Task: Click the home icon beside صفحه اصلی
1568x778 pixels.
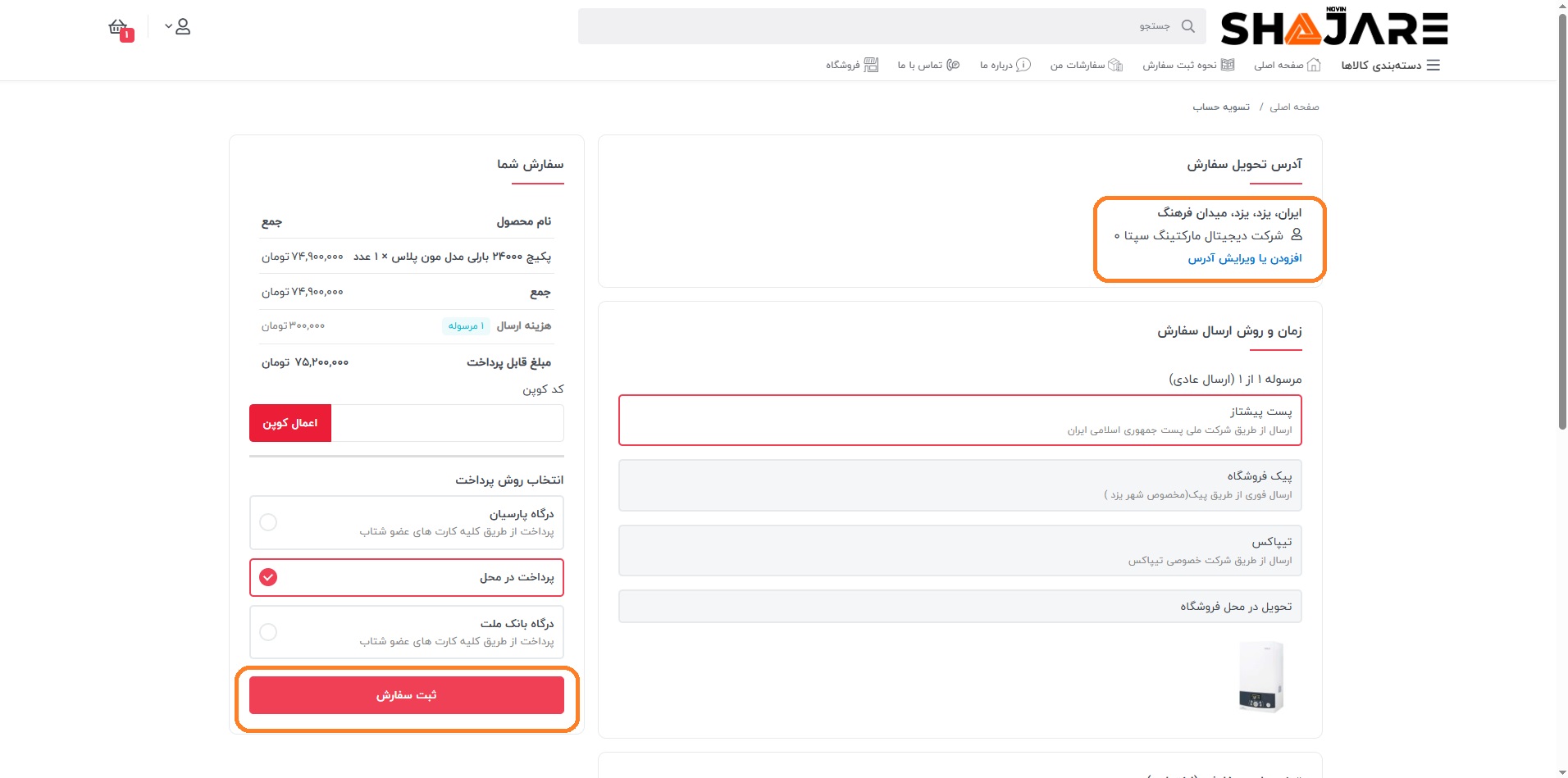Action: (1314, 65)
